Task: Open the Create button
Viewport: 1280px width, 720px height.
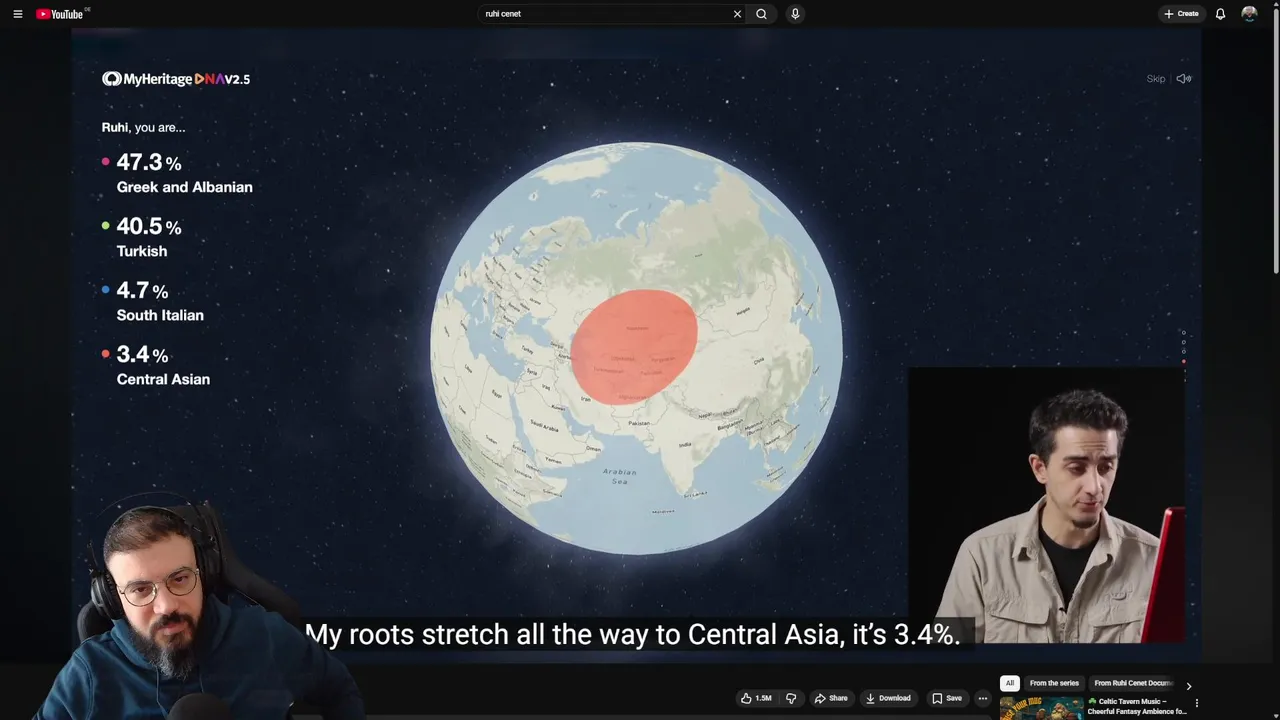Action: 1181,14
